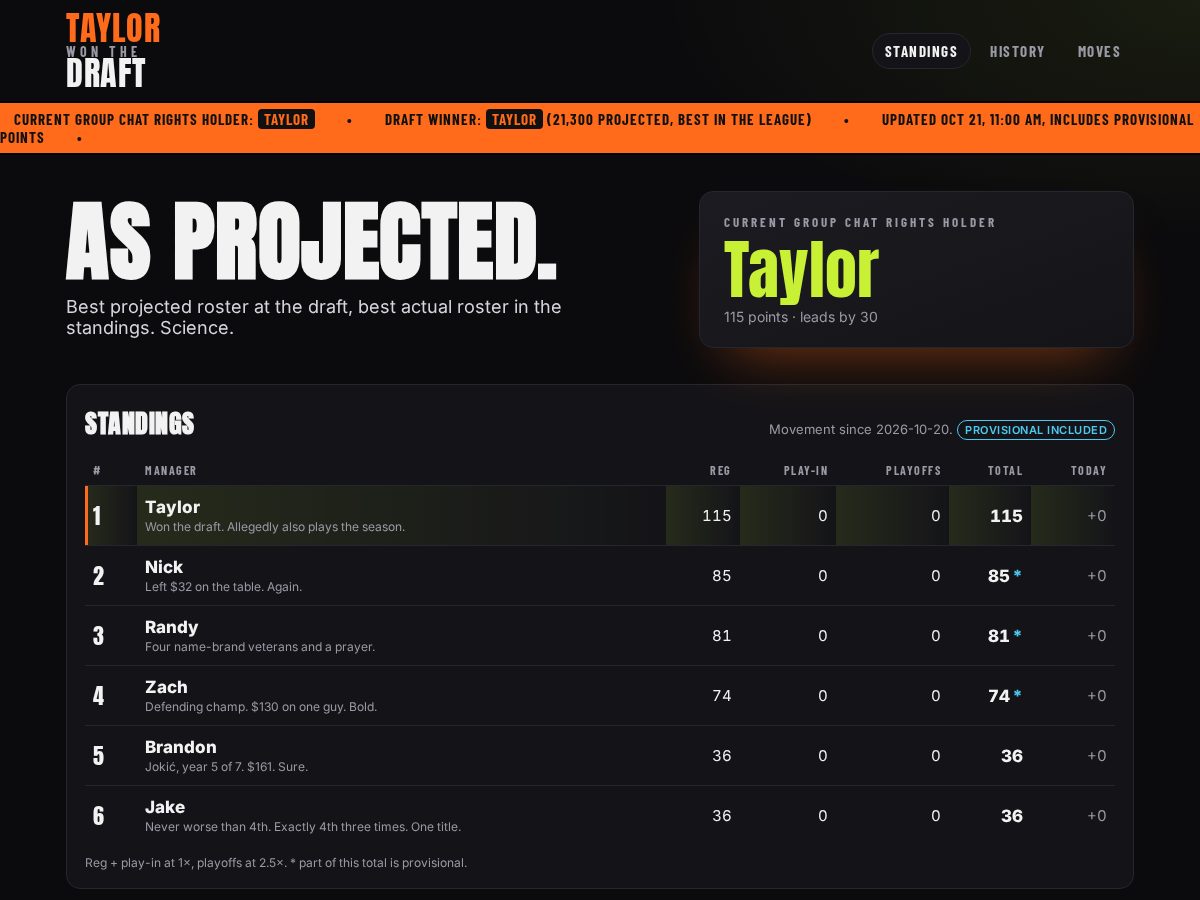Select Brandon's manager name

tap(181, 747)
